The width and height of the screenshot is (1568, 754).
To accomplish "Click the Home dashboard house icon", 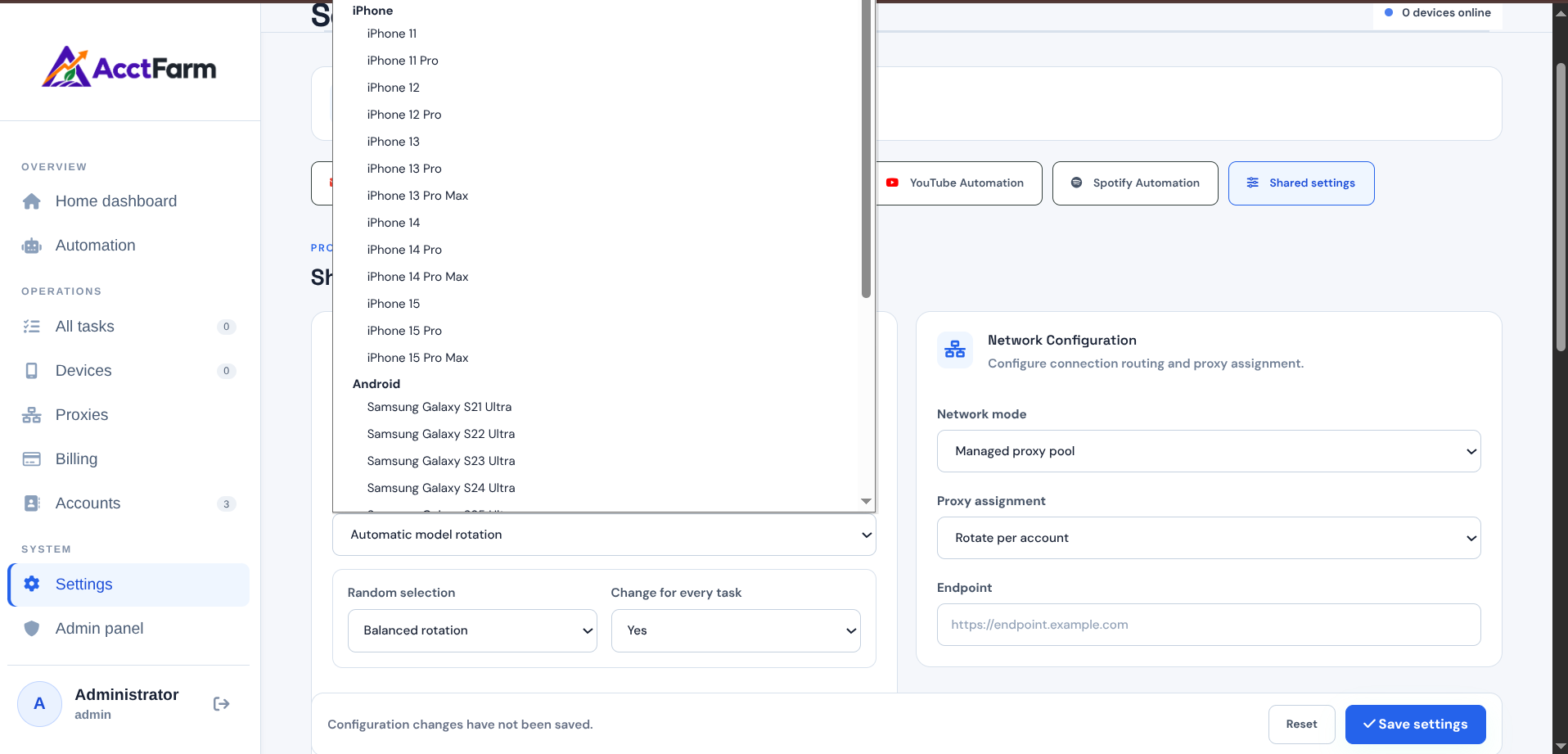I will pyautogui.click(x=32, y=201).
